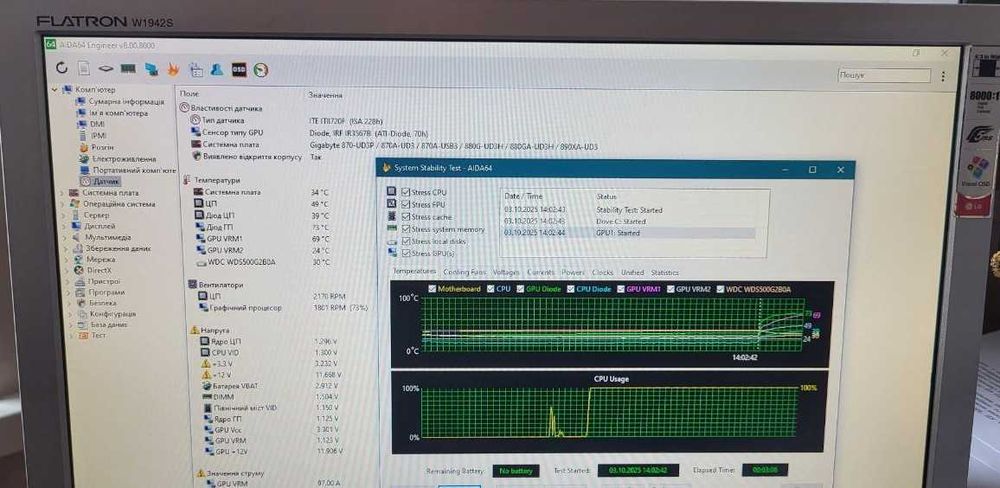Expand the Сервер tree node
Image resolution: width=1000 pixels, height=488 pixels.
[x=63, y=215]
